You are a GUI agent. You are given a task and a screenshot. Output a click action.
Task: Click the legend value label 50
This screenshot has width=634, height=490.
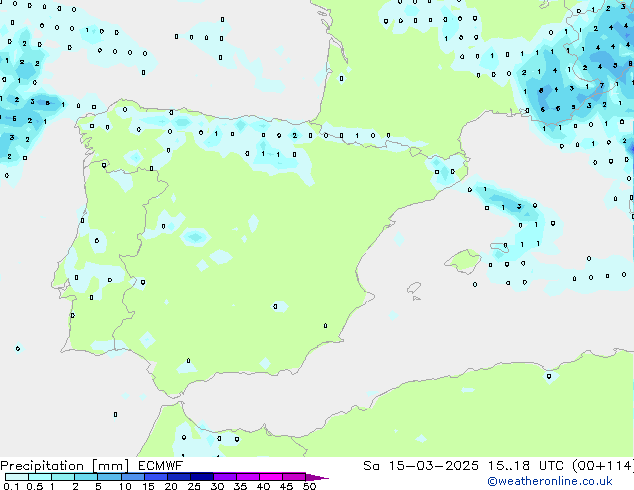(309, 487)
